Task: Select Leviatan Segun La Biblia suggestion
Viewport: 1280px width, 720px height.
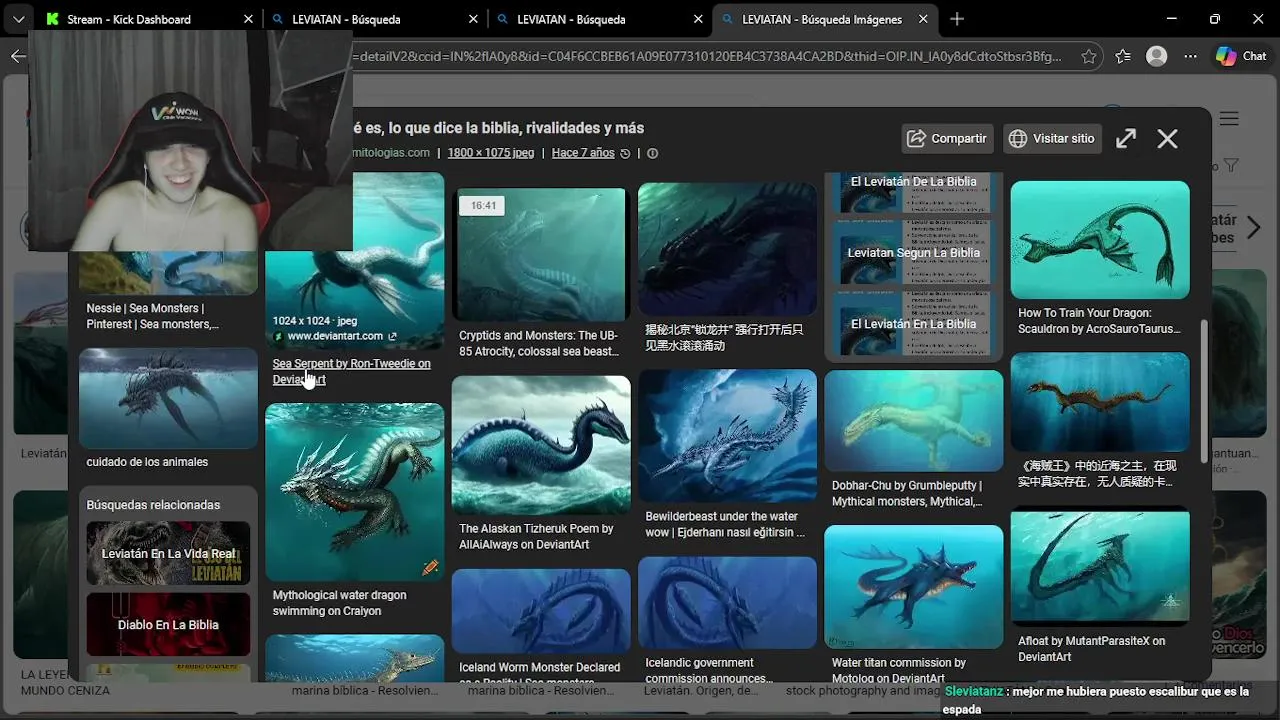Action: coord(913,253)
